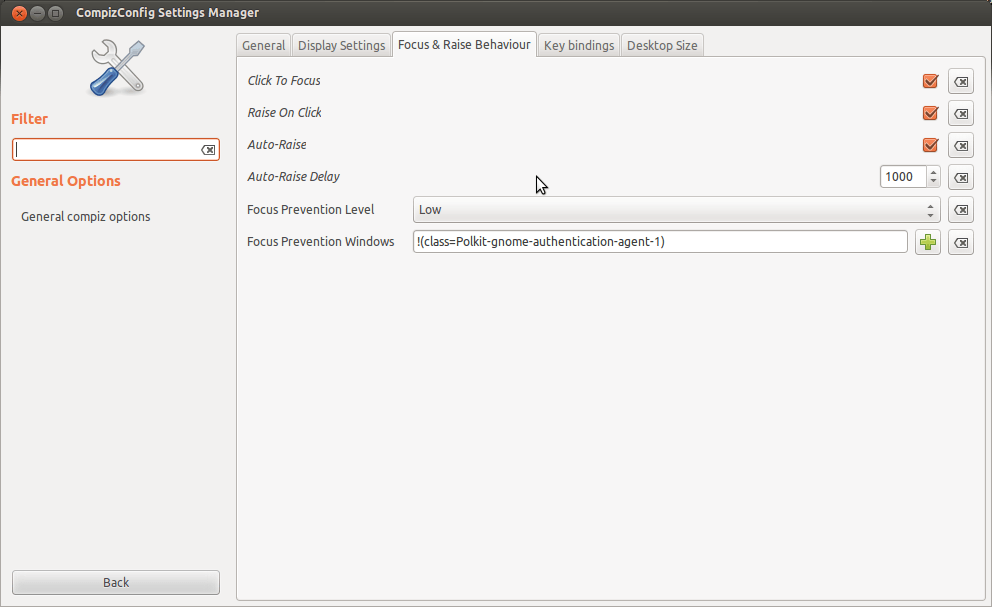Click the General Options heading
Screen dimensions: 992x607
66,181
